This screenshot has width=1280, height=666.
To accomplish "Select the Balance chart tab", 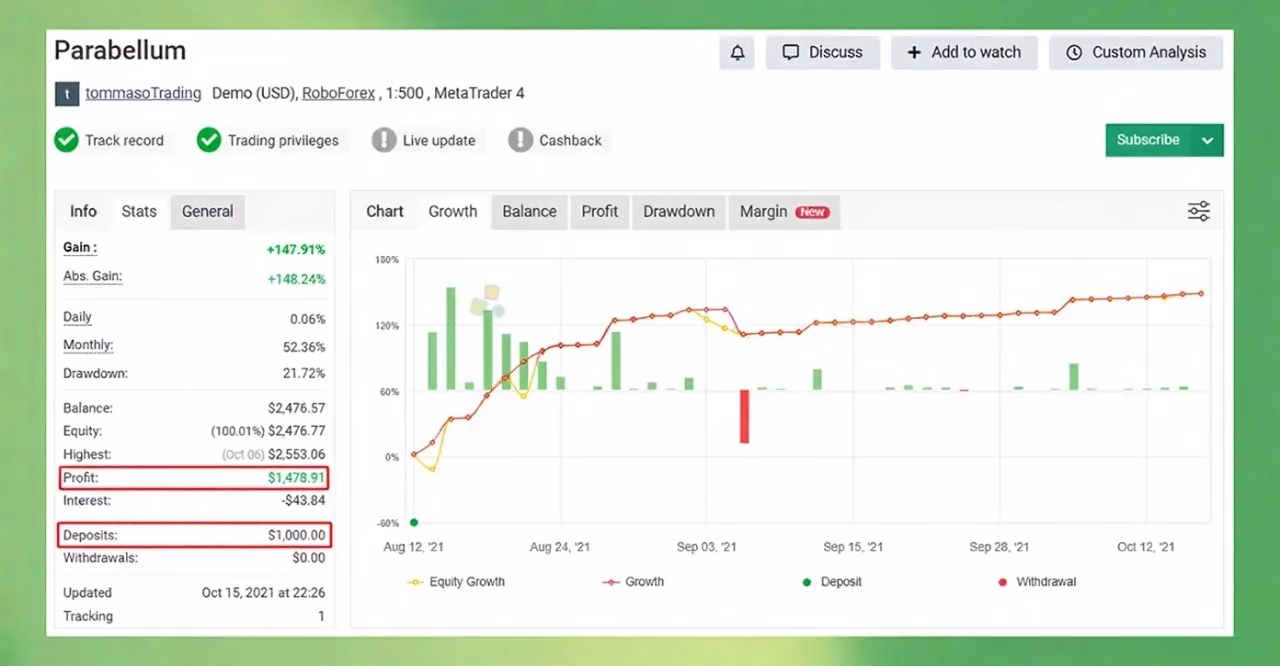I will point(529,212).
